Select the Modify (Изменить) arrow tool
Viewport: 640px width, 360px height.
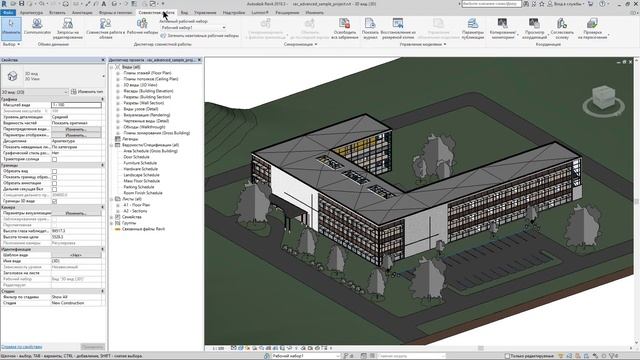coord(11,28)
